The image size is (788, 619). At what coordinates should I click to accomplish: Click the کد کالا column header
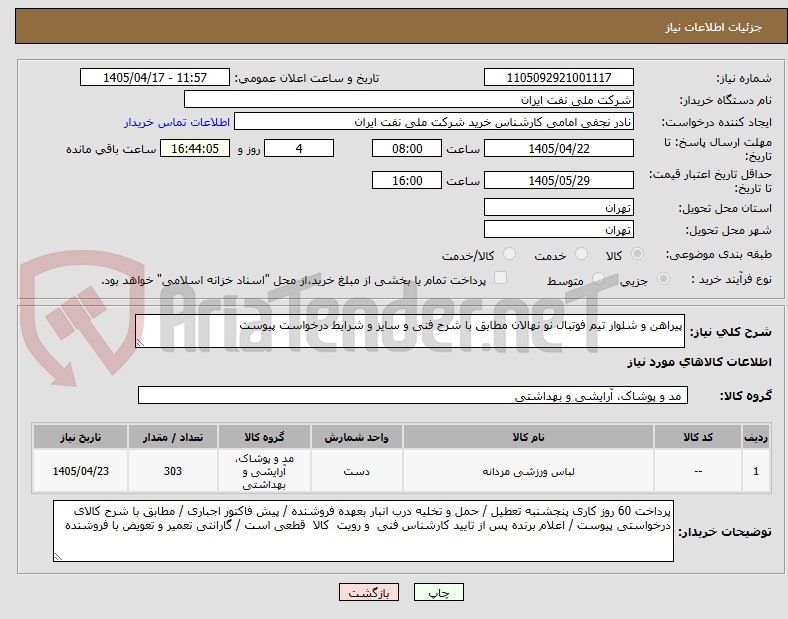coord(698,437)
